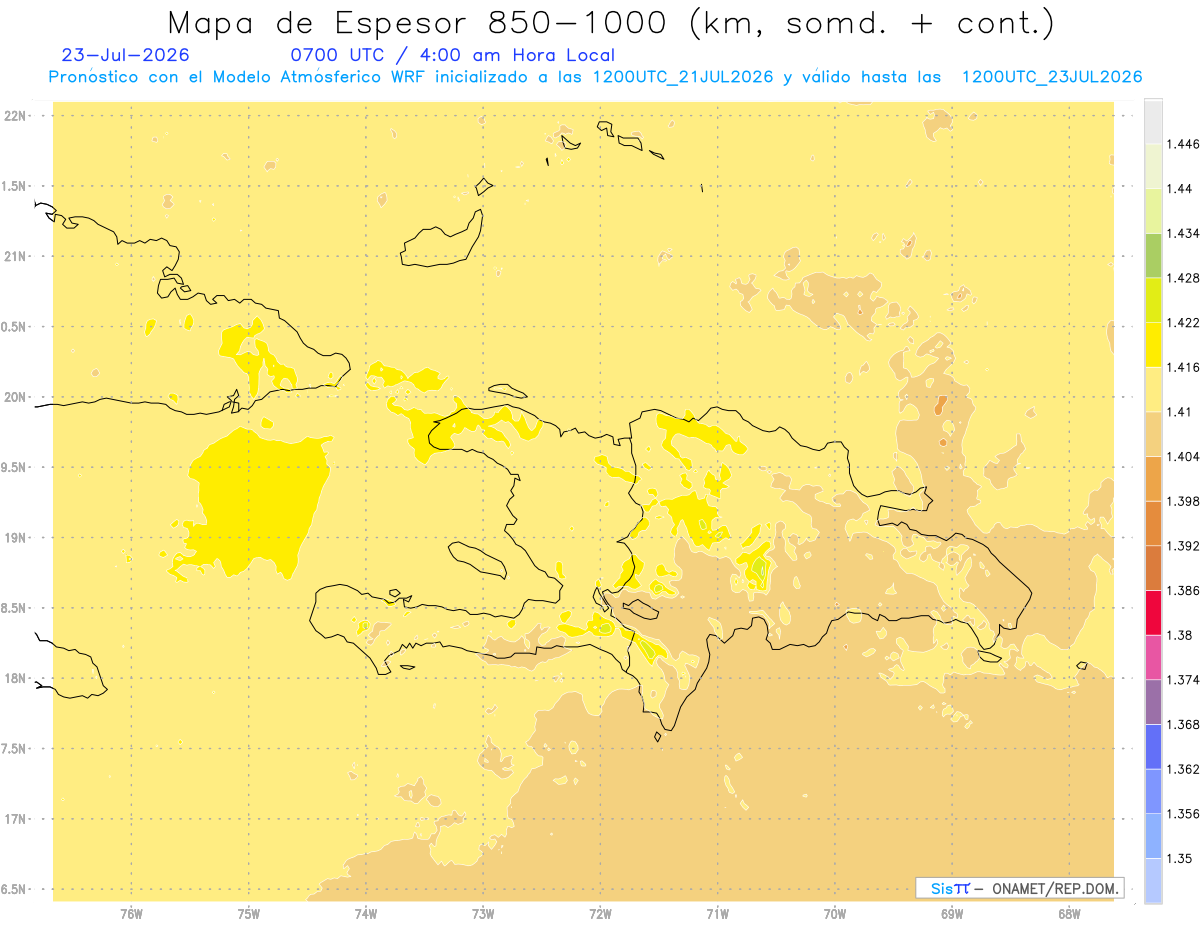
Task: Click the colorbar label 1.356
Action: coord(1183,814)
